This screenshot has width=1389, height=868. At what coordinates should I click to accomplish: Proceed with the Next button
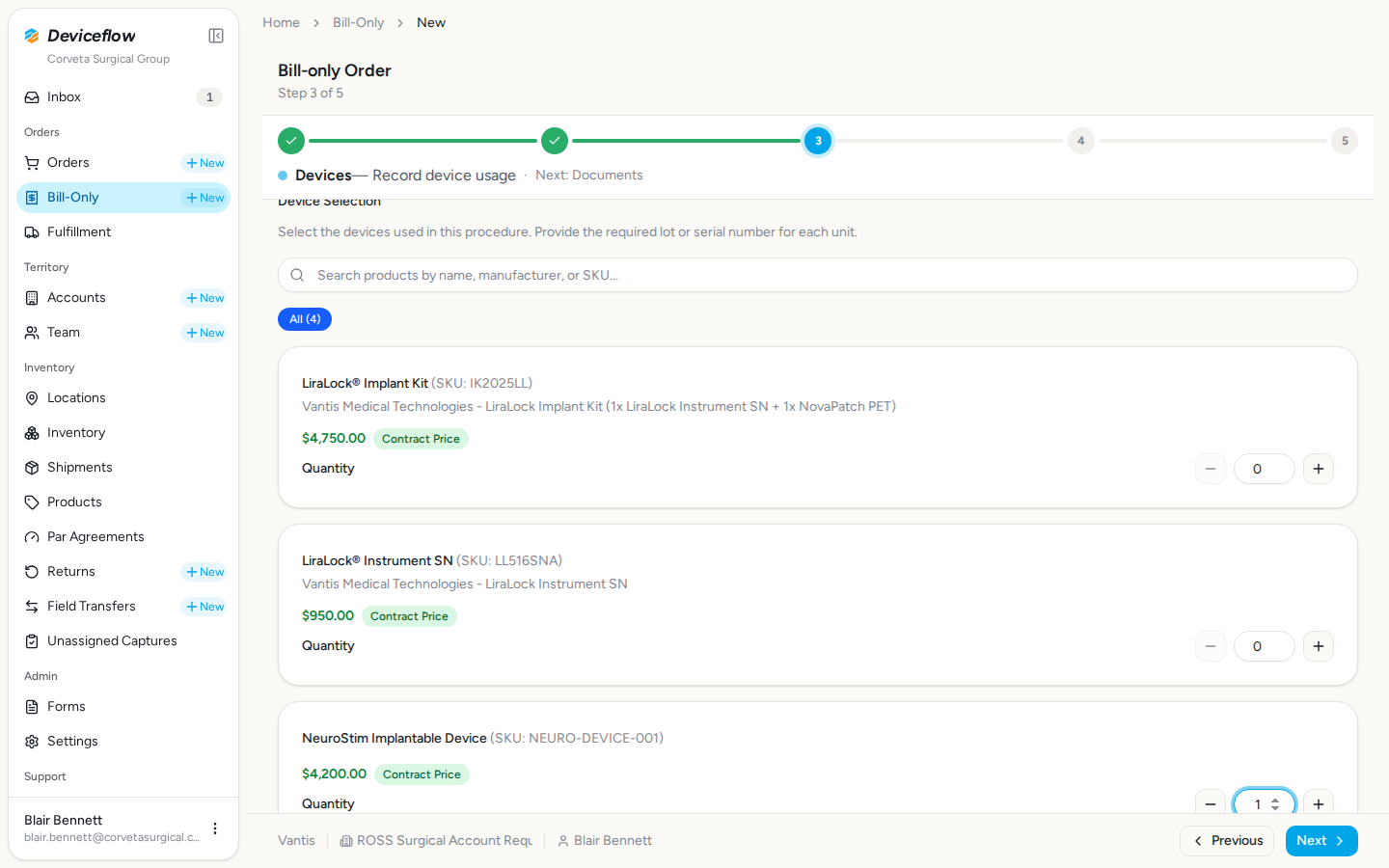[x=1321, y=841]
